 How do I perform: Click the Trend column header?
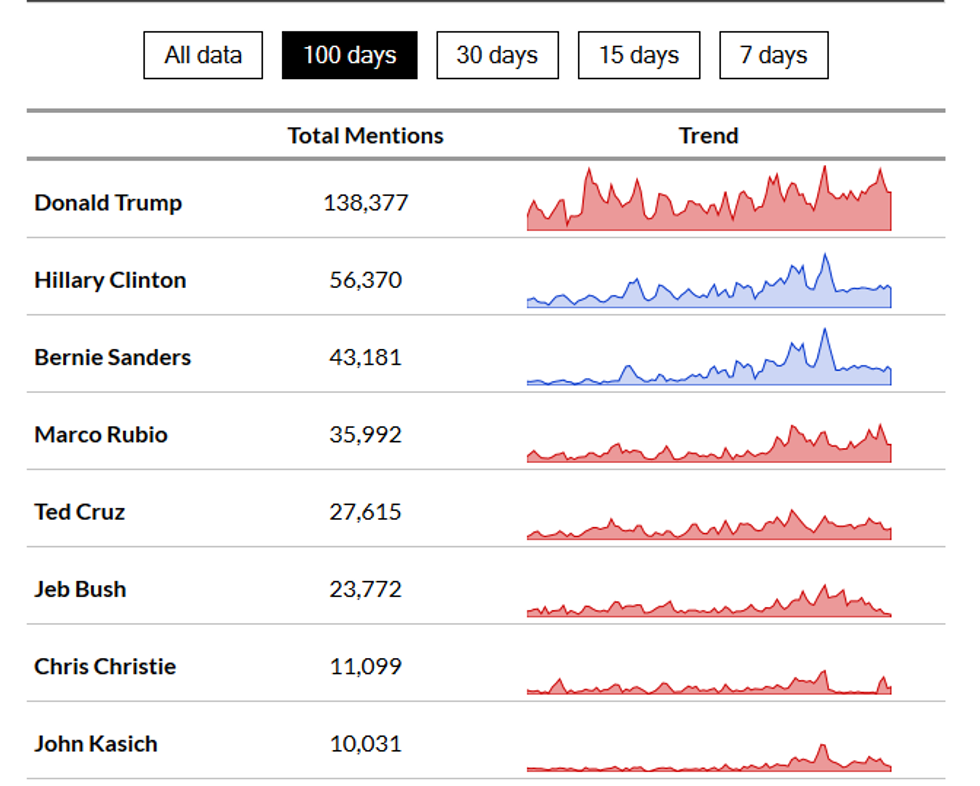pos(708,136)
